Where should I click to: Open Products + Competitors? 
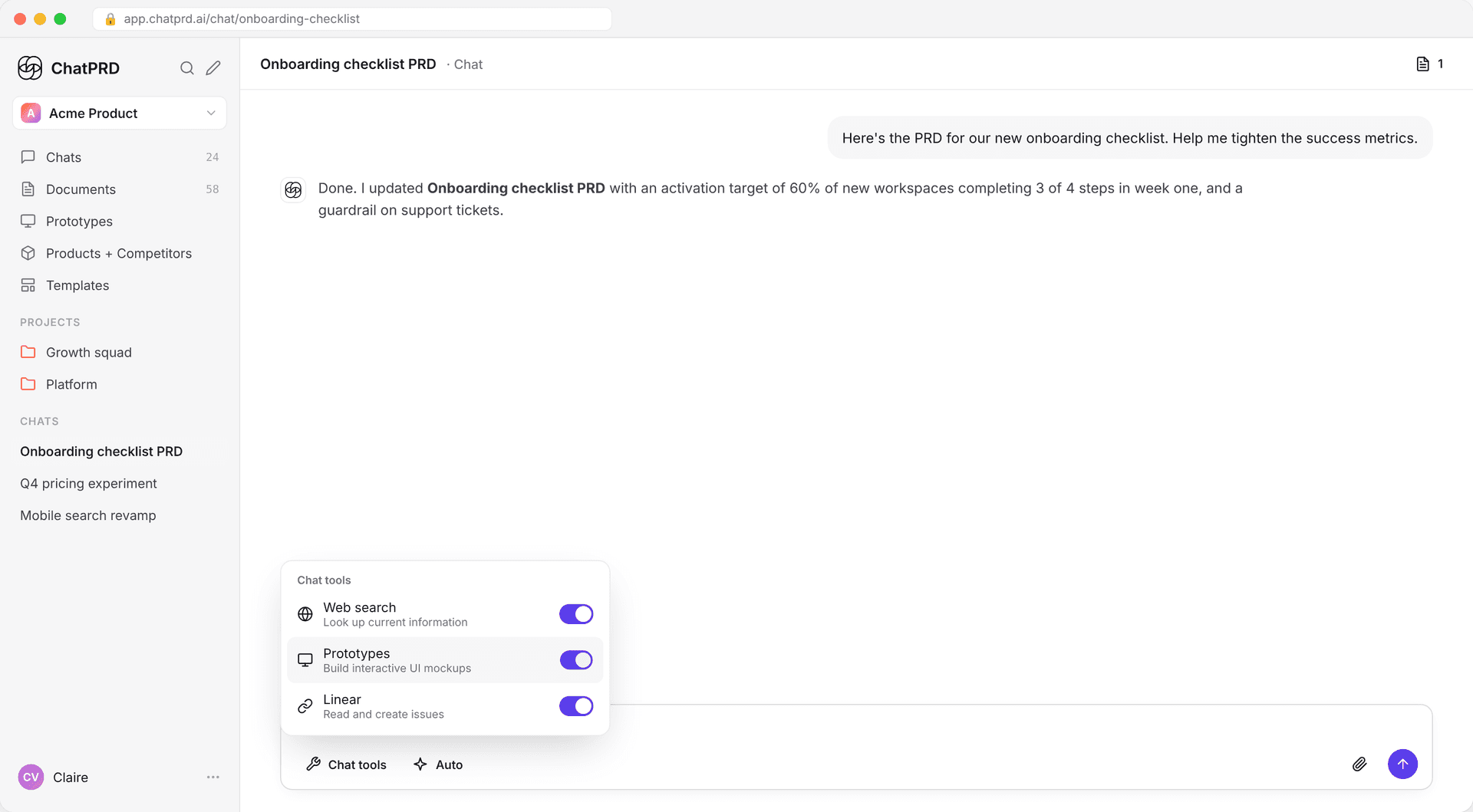[x=120, y=254]
